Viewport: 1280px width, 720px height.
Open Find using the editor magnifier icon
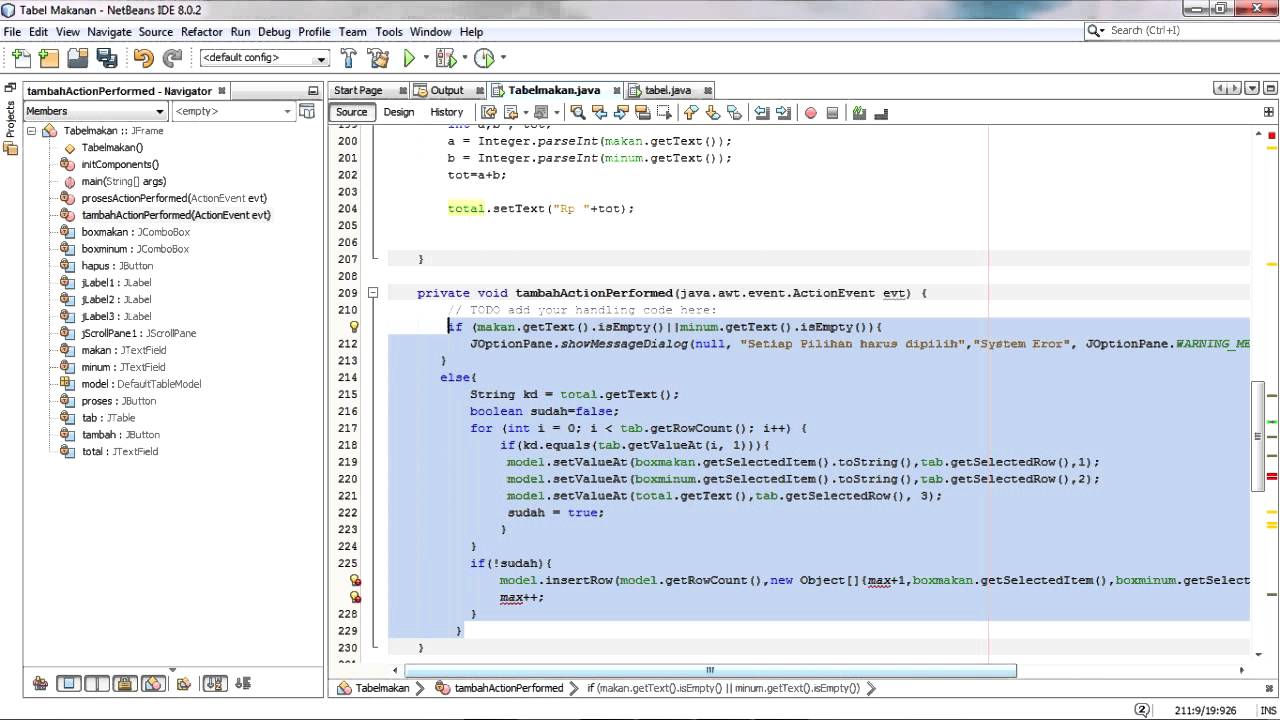pyautogui.click(x=578, y=112)
